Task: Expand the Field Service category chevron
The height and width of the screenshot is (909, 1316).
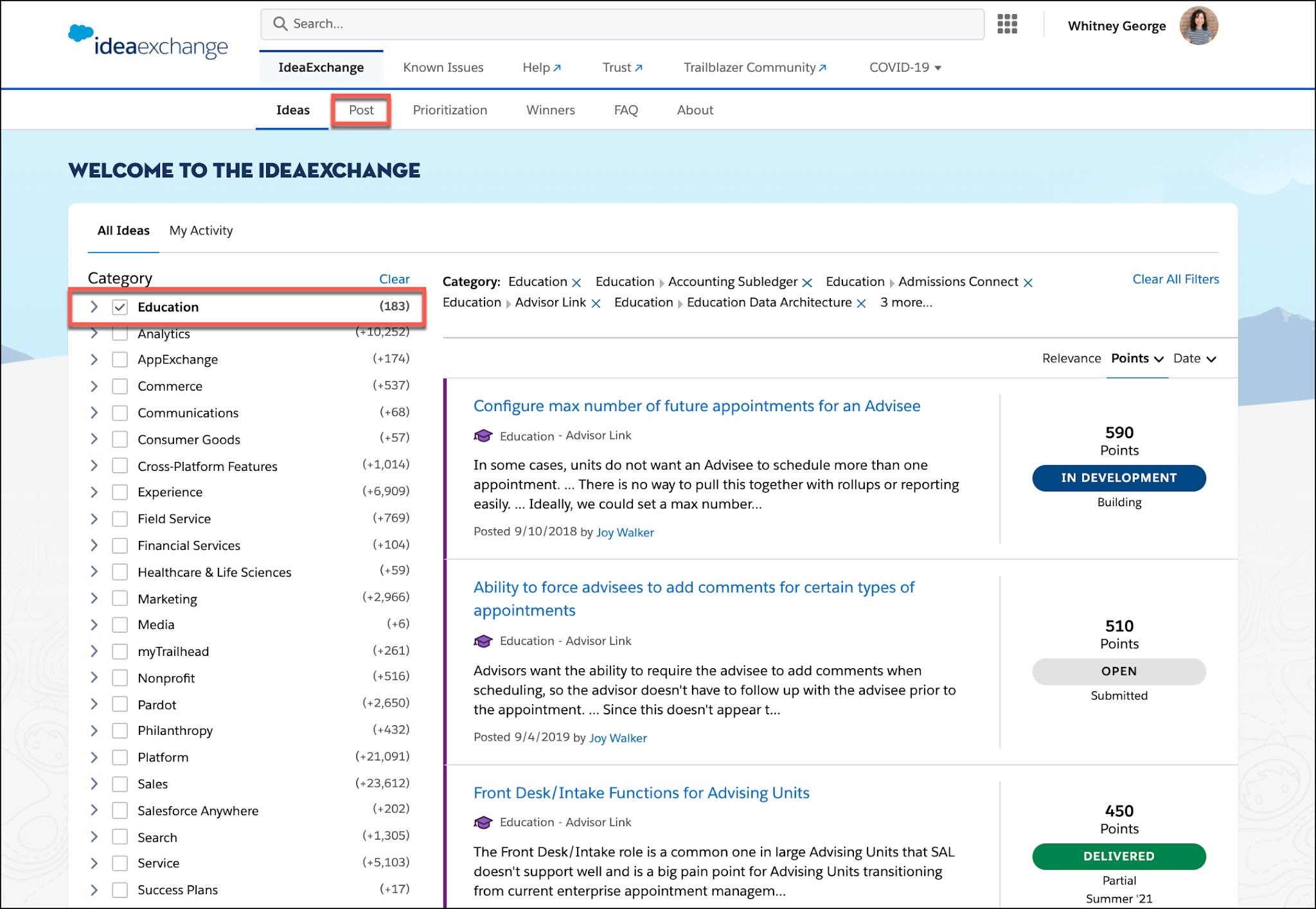Action: [94, 518]
